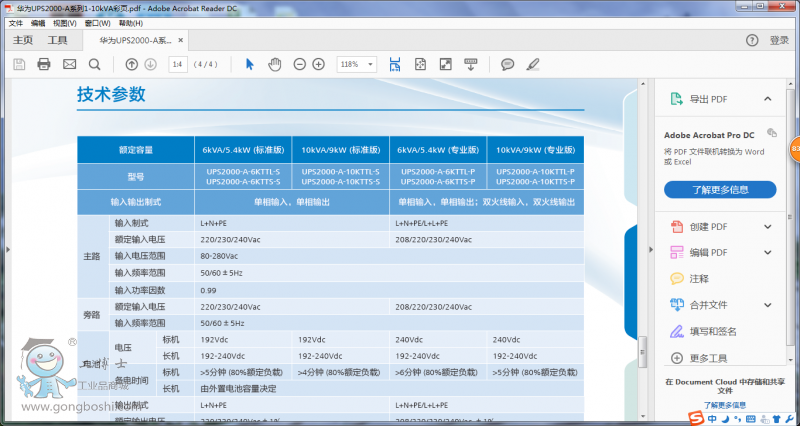
Task: Expand the 合并文件 section
Action: pyautogui.click(x=767, y=304)
